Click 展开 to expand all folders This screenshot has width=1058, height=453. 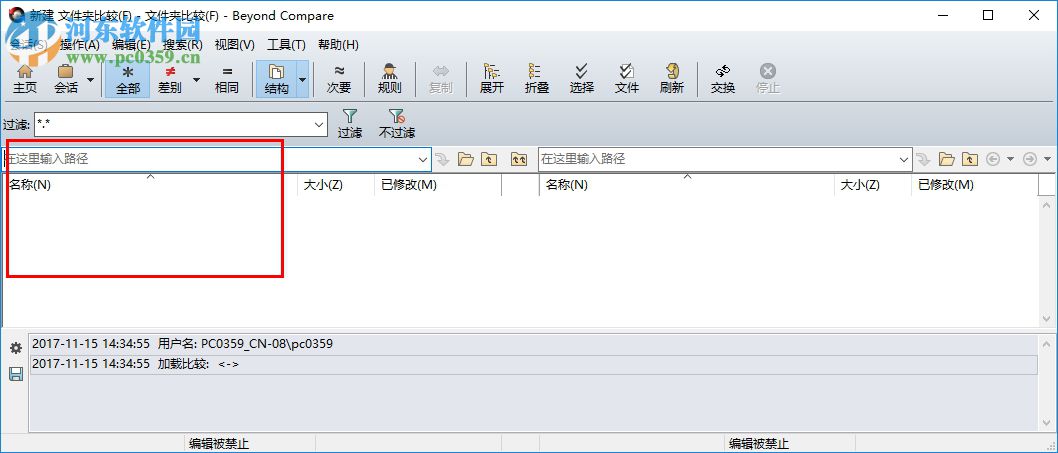[x=492, y=79]
